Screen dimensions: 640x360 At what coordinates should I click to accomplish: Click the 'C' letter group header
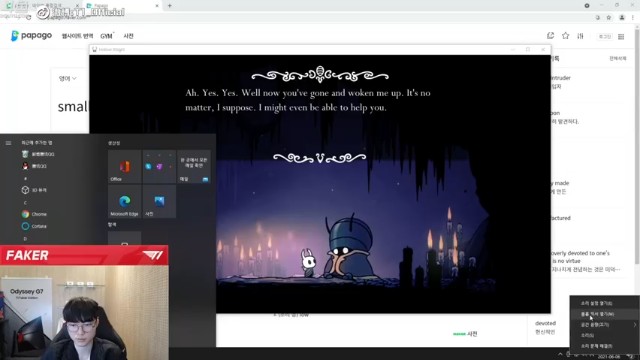tap(25, 202)
